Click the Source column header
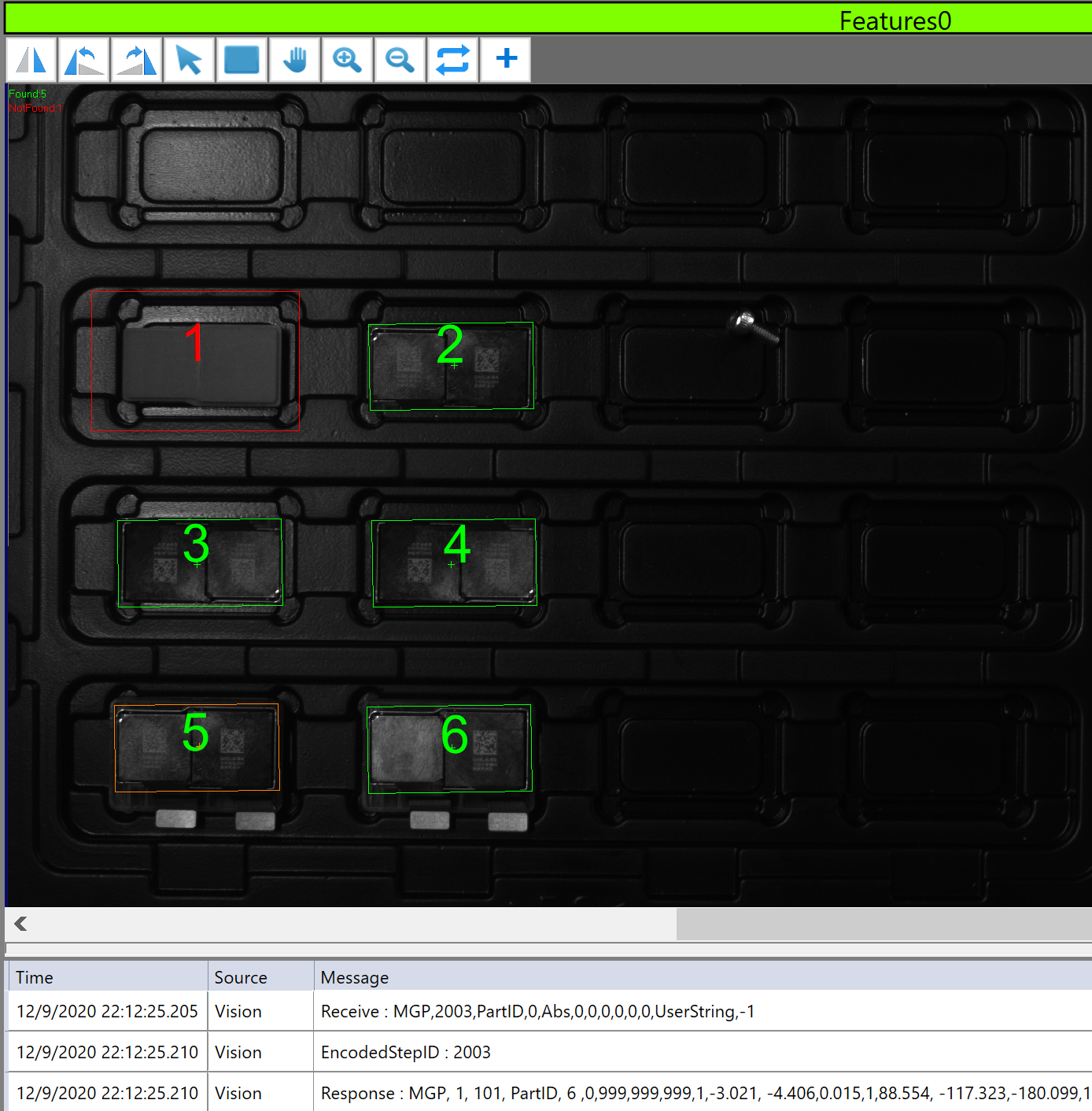1092x1111 pixels. pyautogui.click(x=241, y=977)
